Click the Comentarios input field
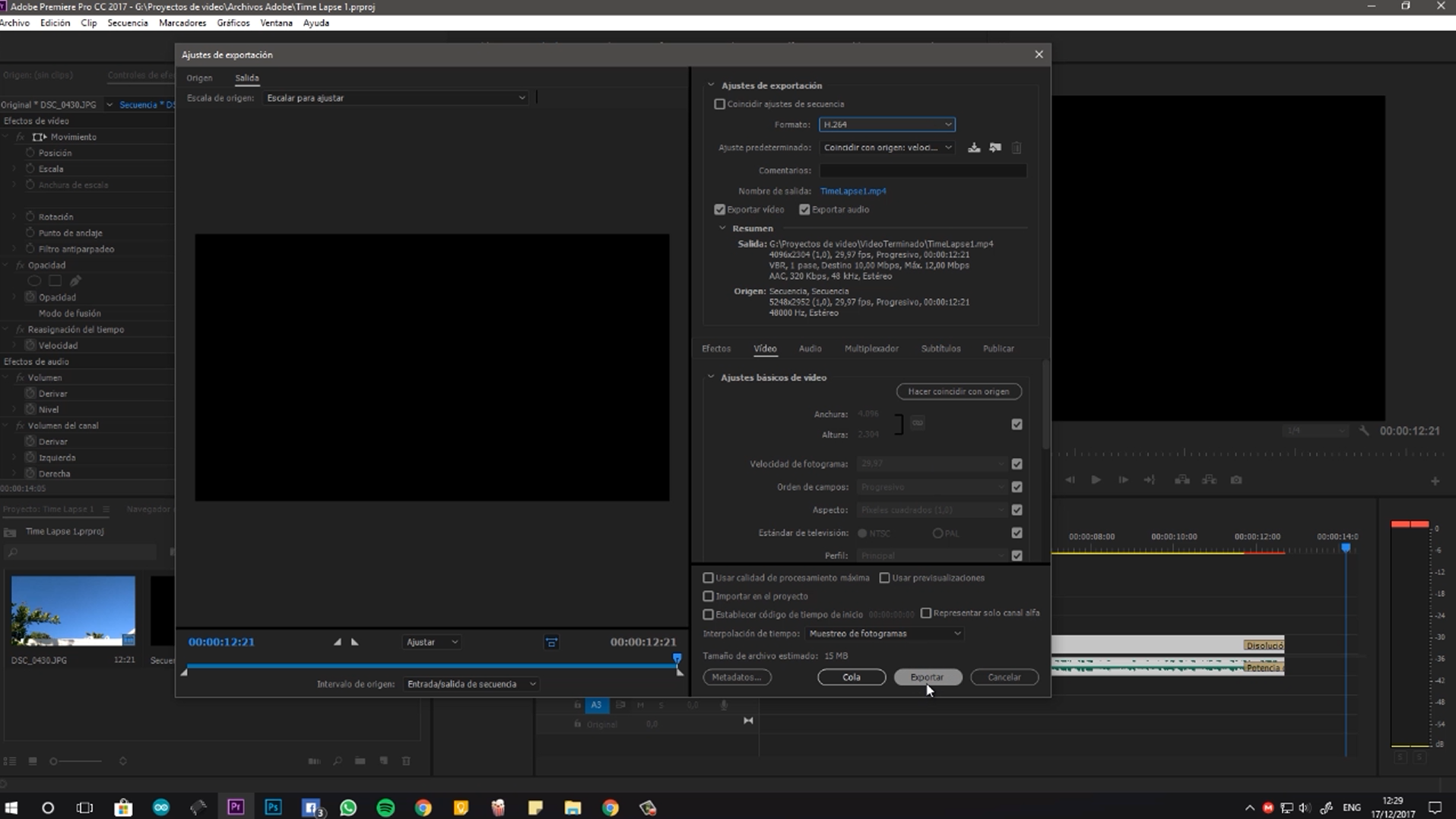 922,170
